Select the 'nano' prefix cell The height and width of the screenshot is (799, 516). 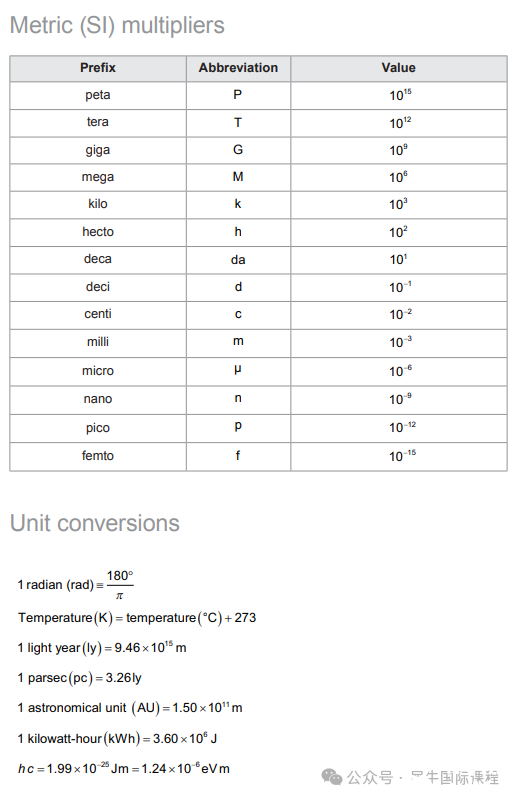click(98, 399)
